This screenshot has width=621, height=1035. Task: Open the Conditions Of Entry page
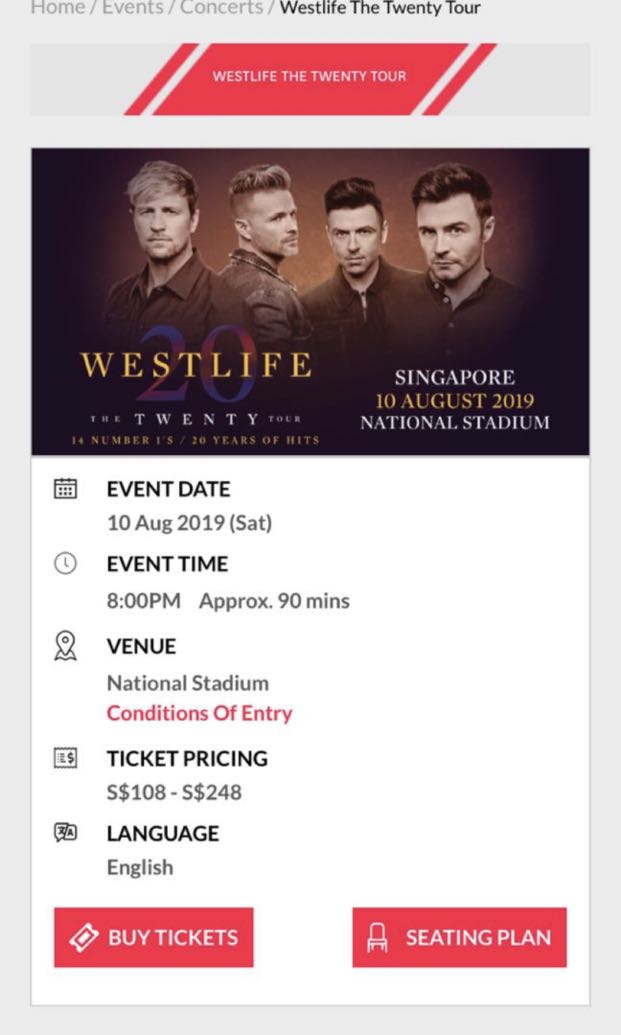coord(198,713)
